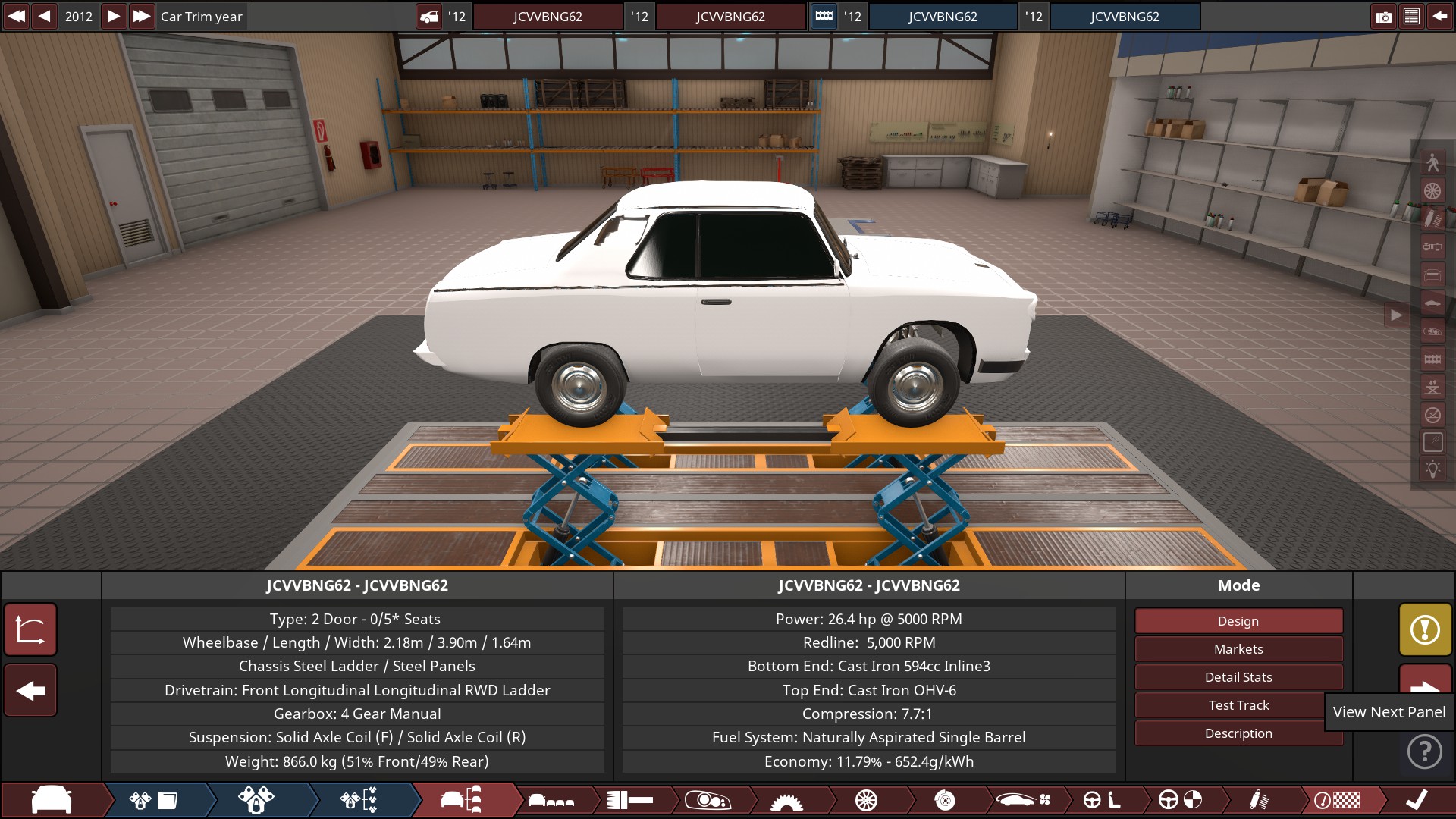Select the car model name field JCVVBNG62

[548, 17]
